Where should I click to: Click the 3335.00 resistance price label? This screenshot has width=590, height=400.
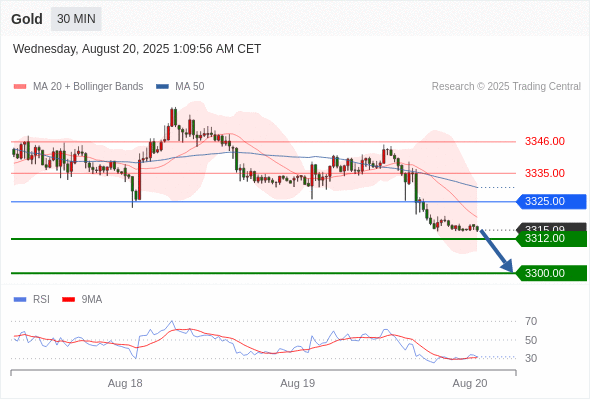pyautogui.click(x=545, y=173)
